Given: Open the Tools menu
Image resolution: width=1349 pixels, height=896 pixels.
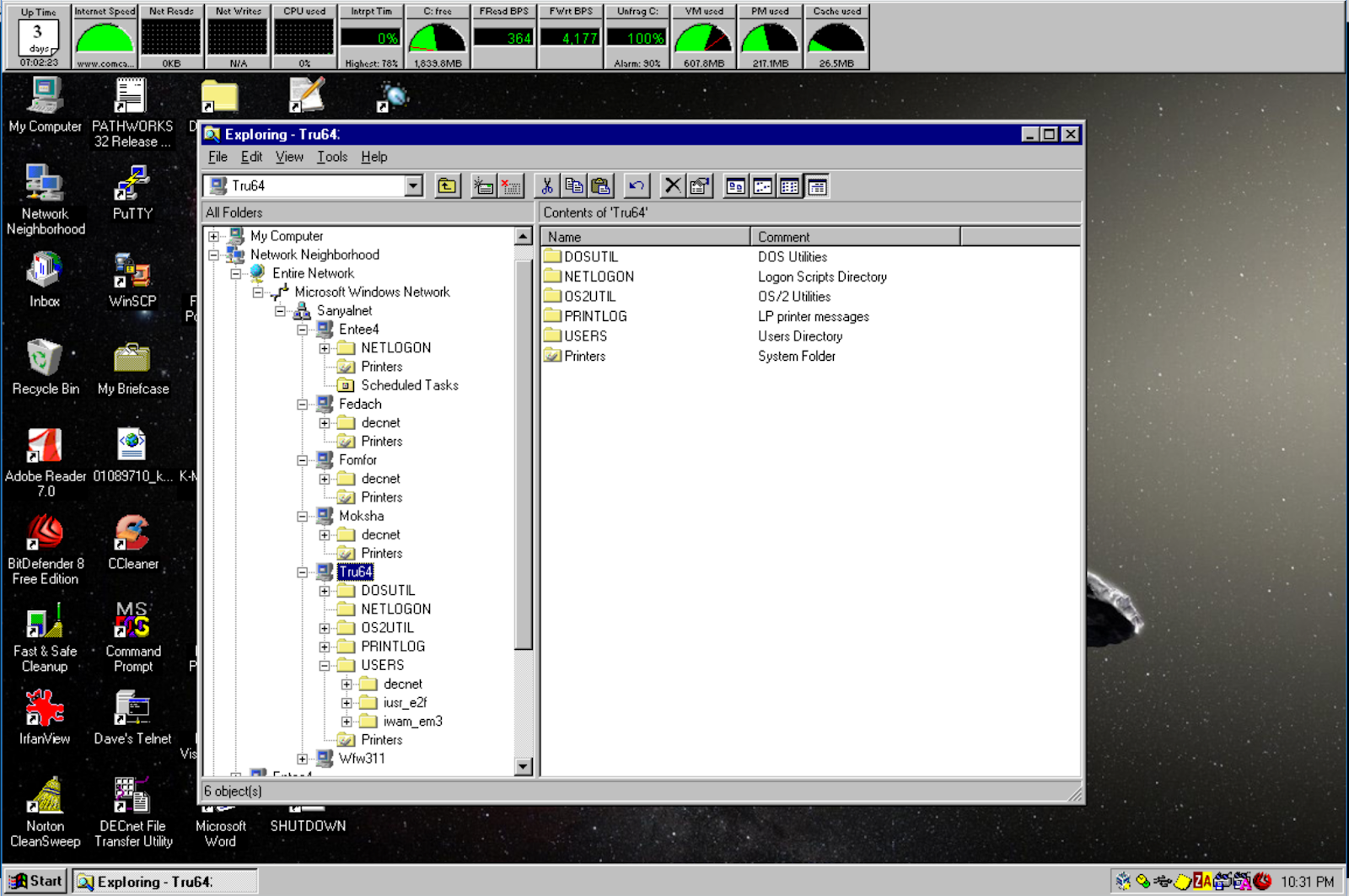Looking at the screenshot, I should (x=331, y=157).
